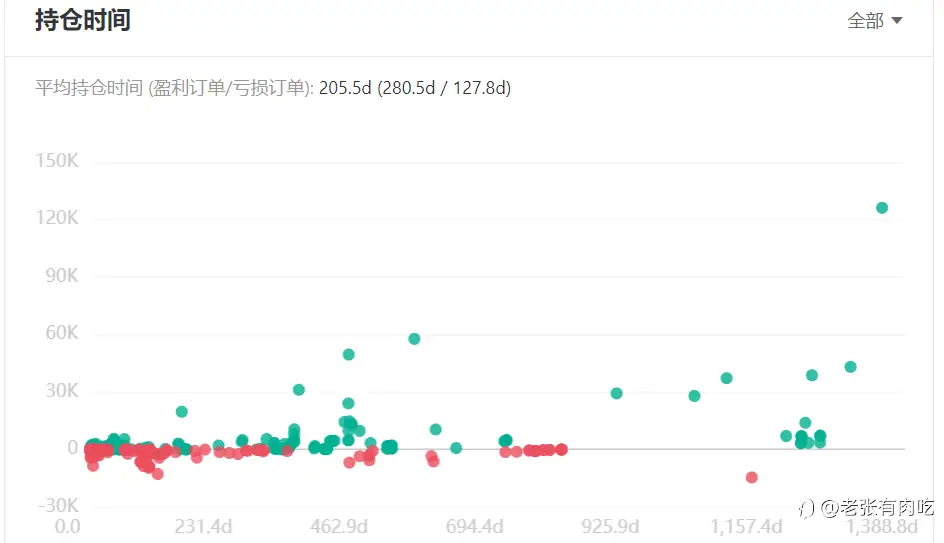This screenshot has height=543, width=944.
Task: Click the 持仓时间 panel title
Action: pos(82,20)
